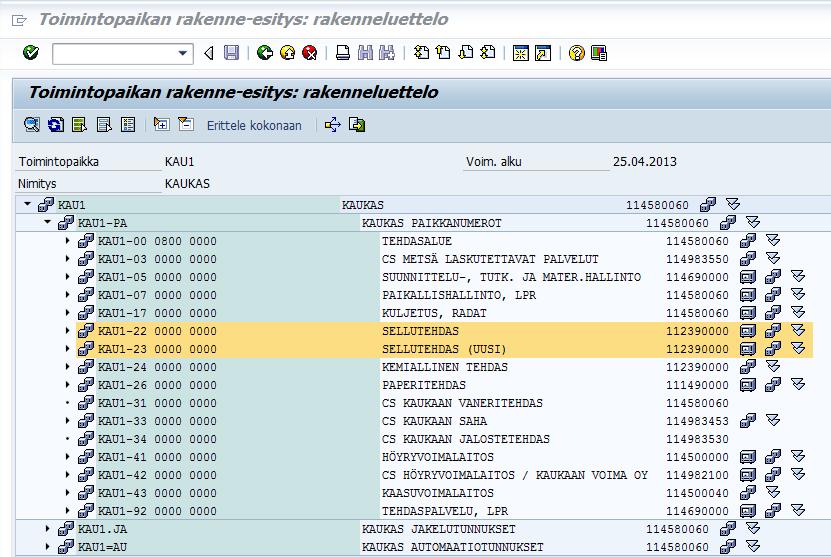831x557 pixels.
Task: Click cost center value 111490000
Action: point(697,385)
